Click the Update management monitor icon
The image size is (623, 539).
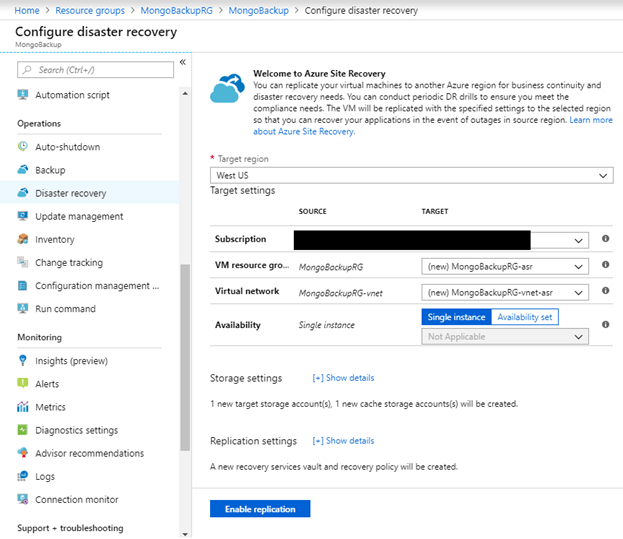(23, 216)
